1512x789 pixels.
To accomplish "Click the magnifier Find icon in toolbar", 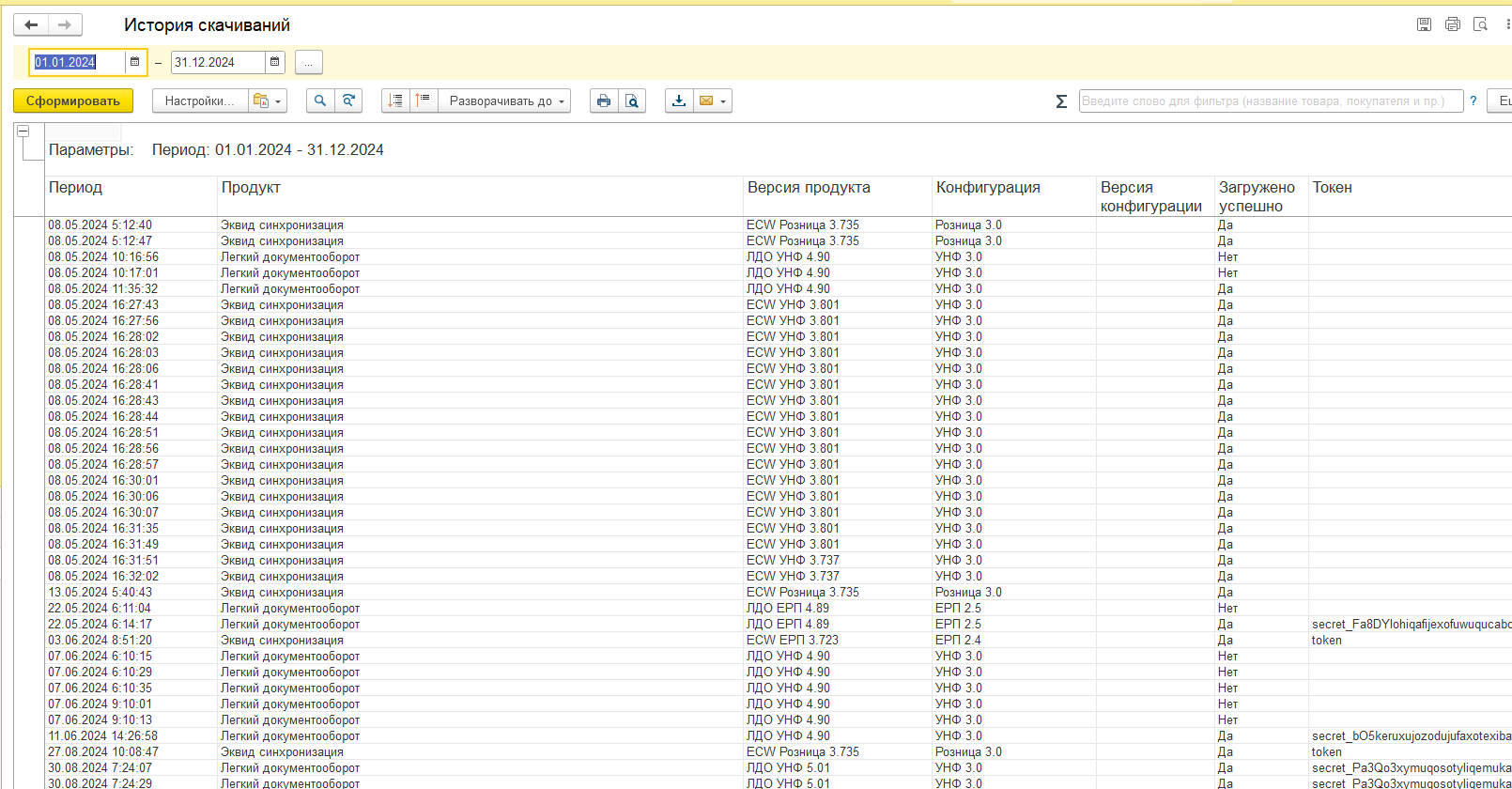I will pos(320,101).
